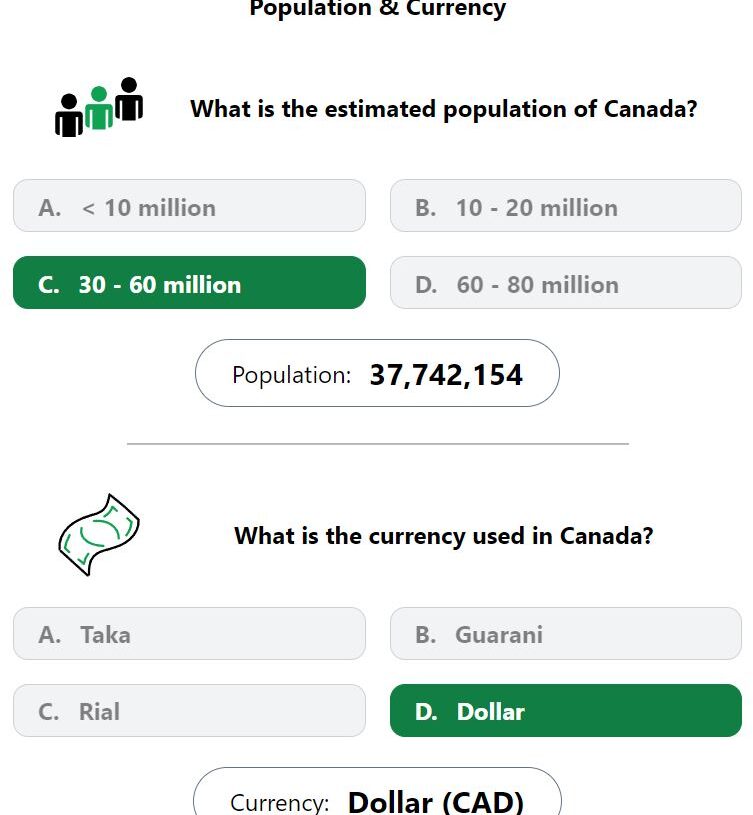Click the Canada currency question text

tap(444, 536)
